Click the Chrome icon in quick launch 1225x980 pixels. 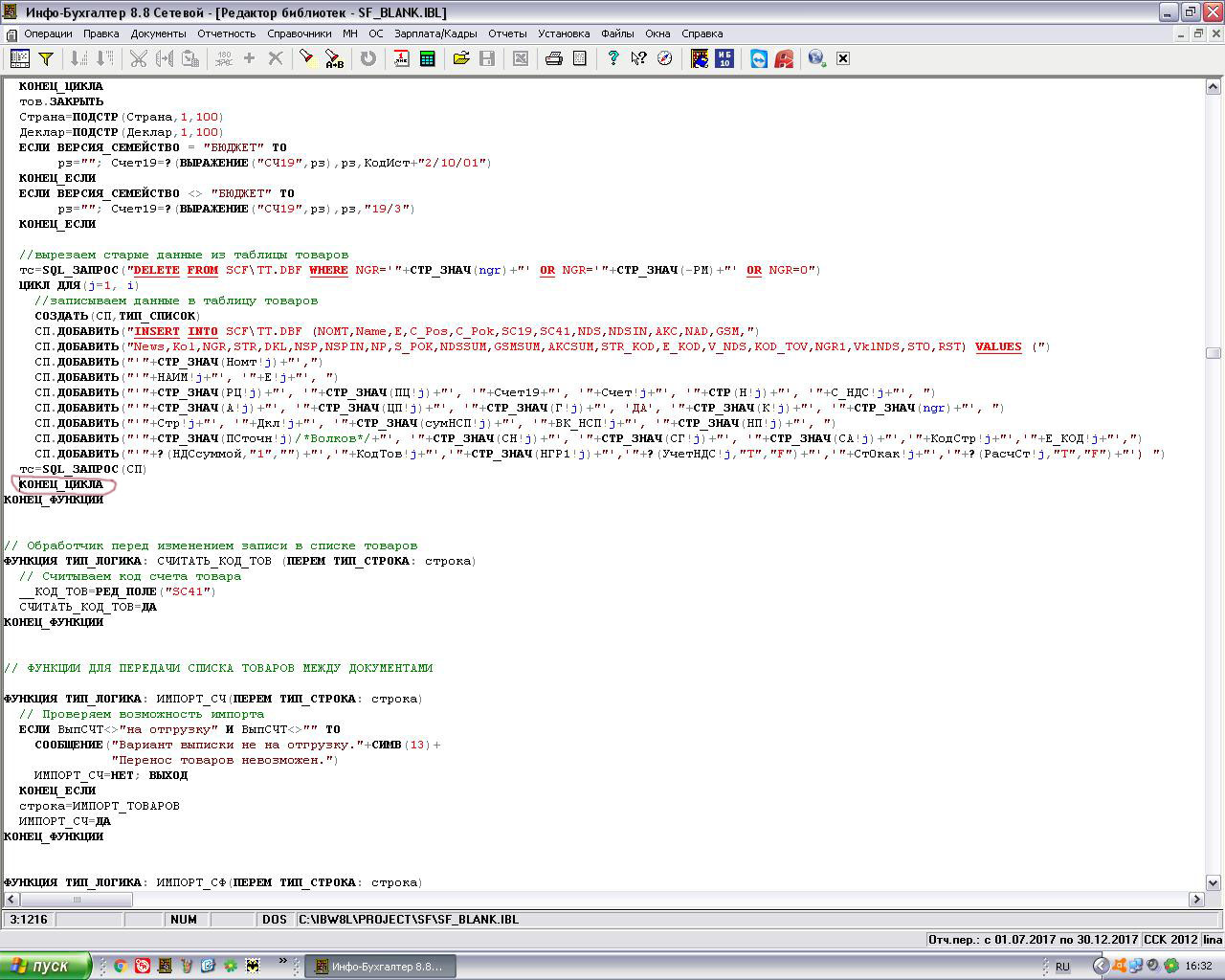tap(121, 967)
